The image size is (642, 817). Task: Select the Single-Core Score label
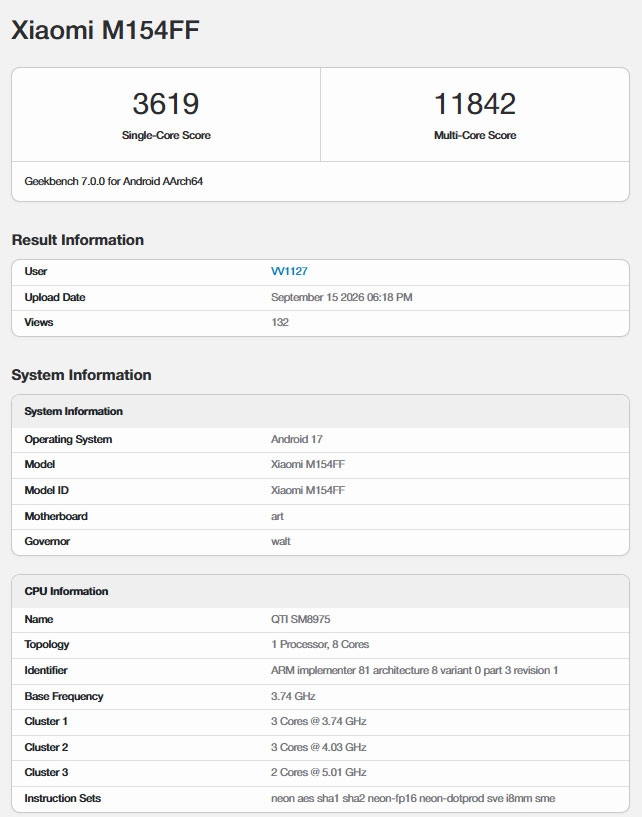pos(166,135)
